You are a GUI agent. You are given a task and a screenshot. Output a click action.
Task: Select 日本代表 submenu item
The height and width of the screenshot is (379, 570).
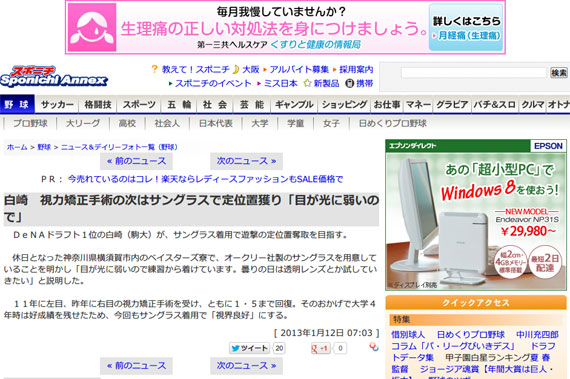tap(216, 124)
